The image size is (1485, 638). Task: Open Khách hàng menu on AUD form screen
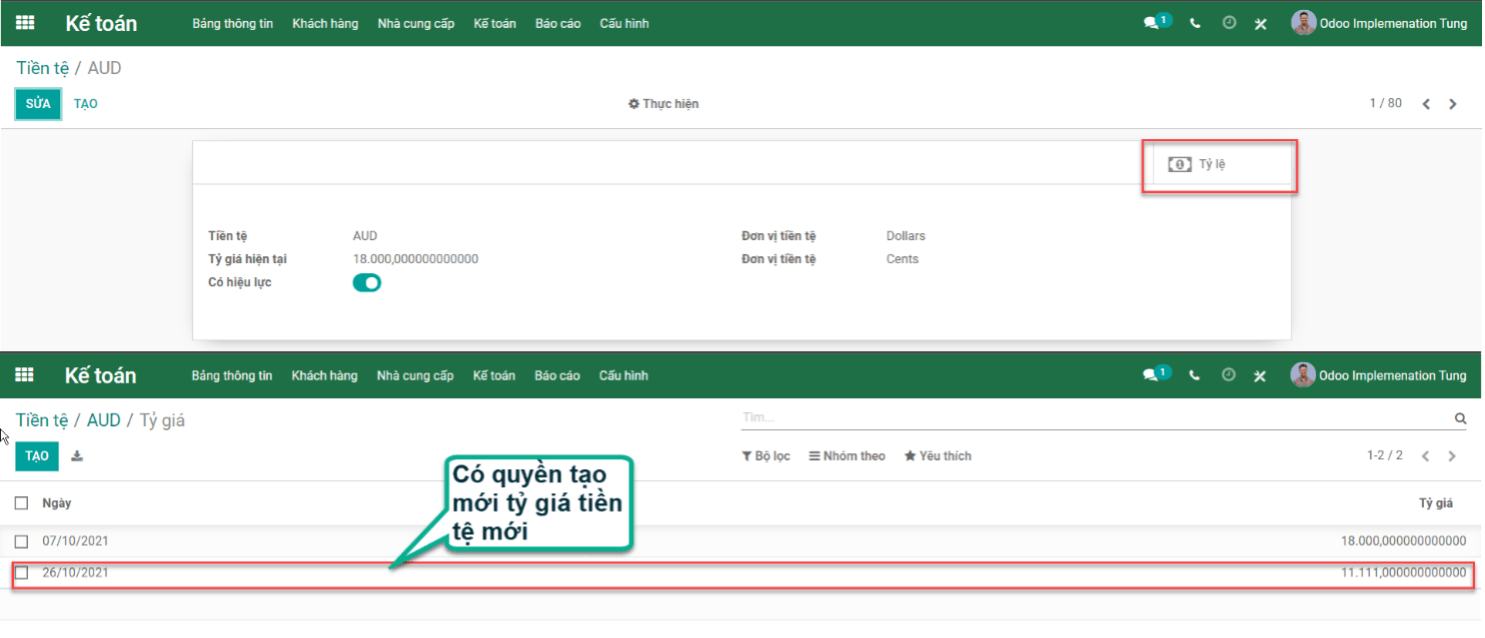325,23
